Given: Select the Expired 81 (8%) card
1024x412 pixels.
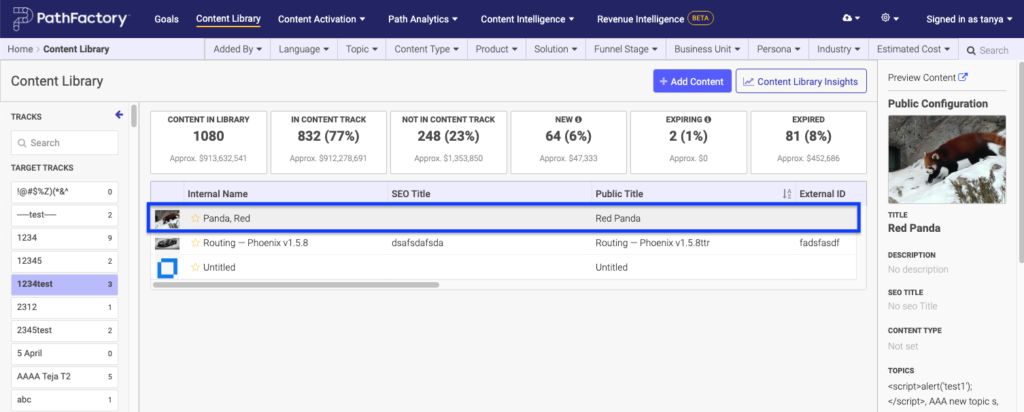Looking at the screenshot, I should pyautogui.click(x=808, y=142).
